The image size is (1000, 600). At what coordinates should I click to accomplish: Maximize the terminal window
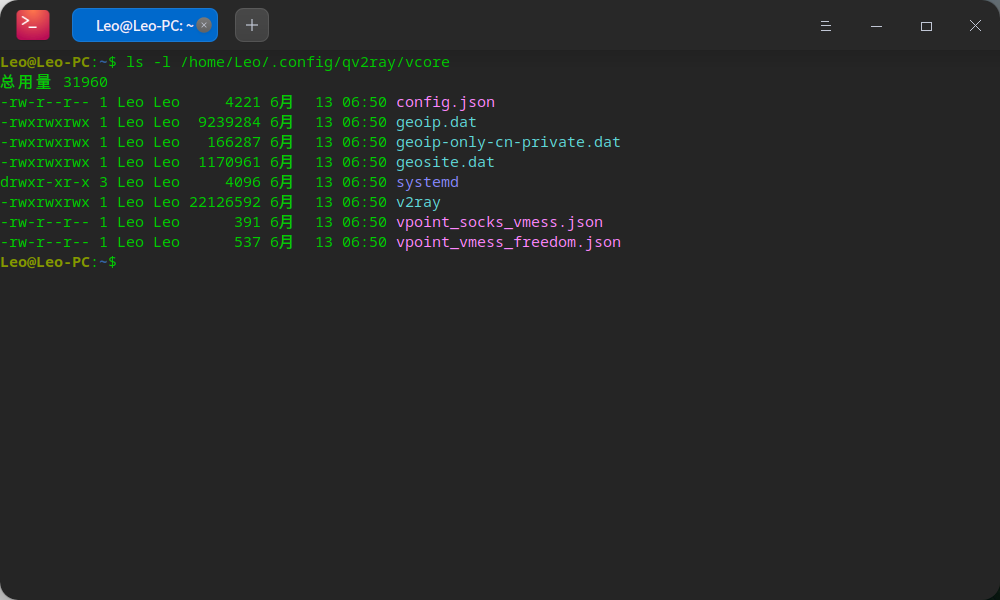click(926, 26)
